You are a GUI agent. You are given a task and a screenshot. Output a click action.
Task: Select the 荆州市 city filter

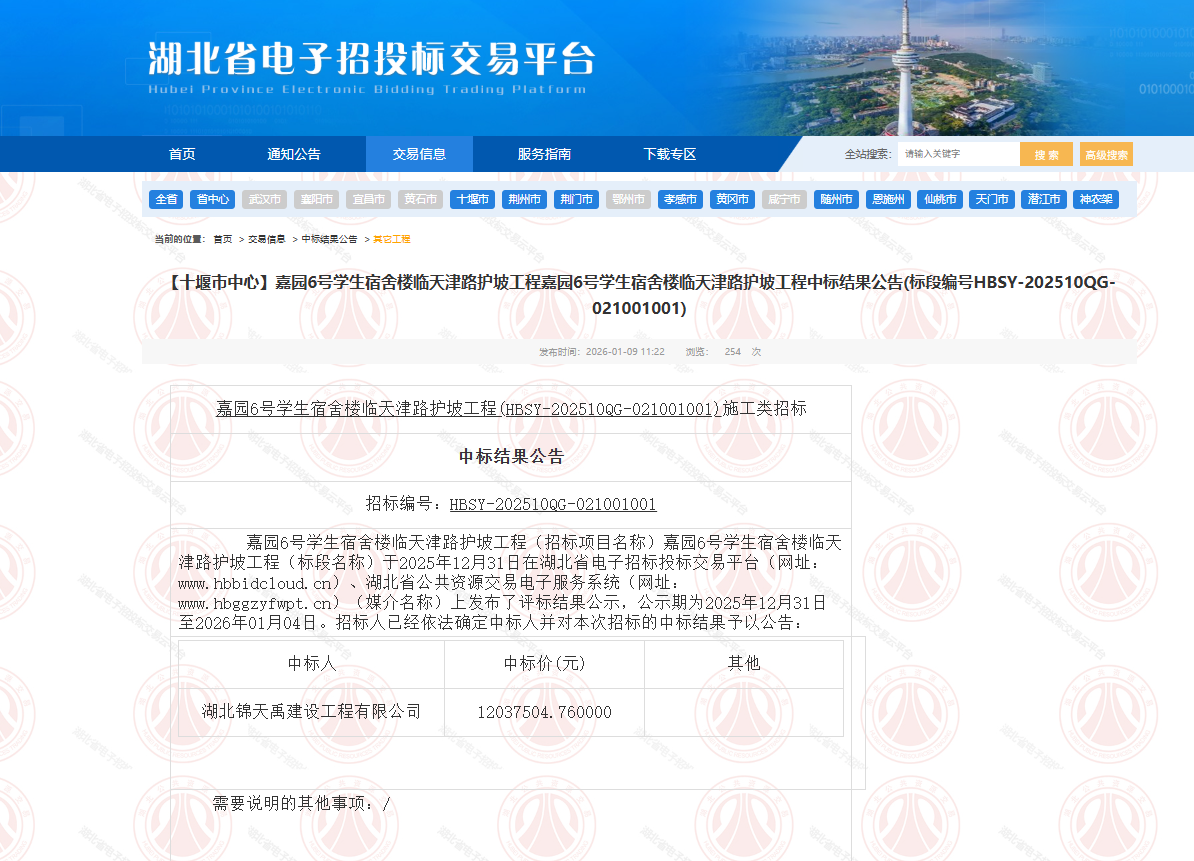(524, 199)
